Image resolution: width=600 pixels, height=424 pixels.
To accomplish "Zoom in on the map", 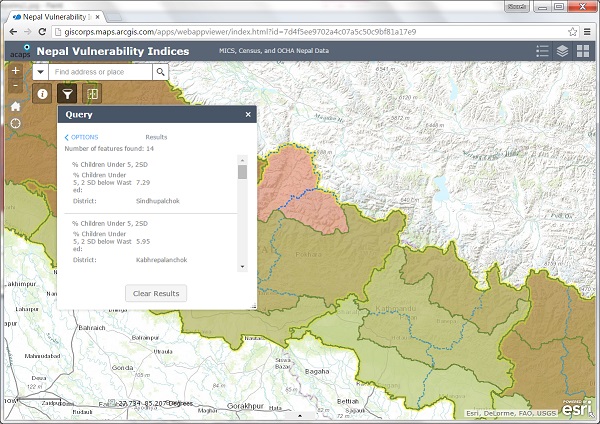I will click(x=15, y=72).
